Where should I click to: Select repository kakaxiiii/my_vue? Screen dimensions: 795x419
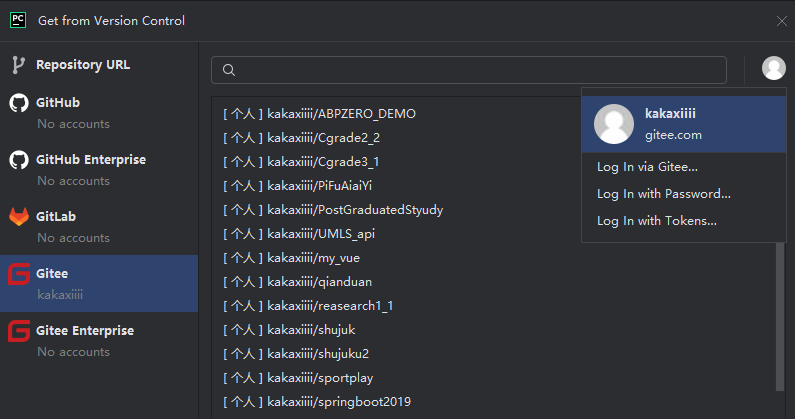[x=292, y=258]
